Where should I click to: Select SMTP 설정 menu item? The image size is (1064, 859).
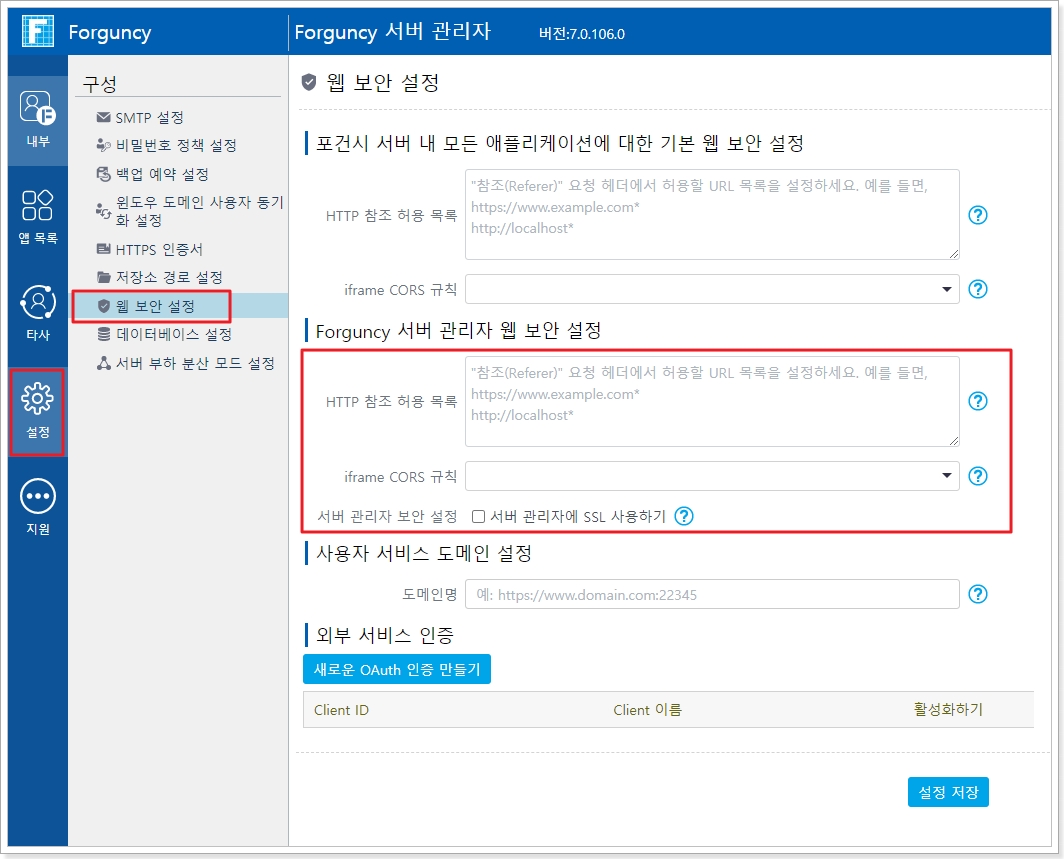tap(149, 118)
